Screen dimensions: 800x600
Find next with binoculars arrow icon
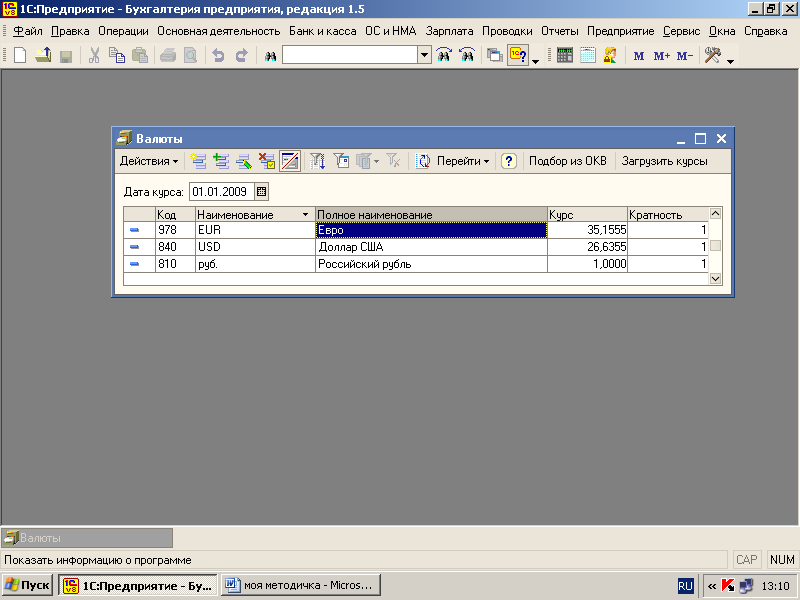[x=444, y=55]
